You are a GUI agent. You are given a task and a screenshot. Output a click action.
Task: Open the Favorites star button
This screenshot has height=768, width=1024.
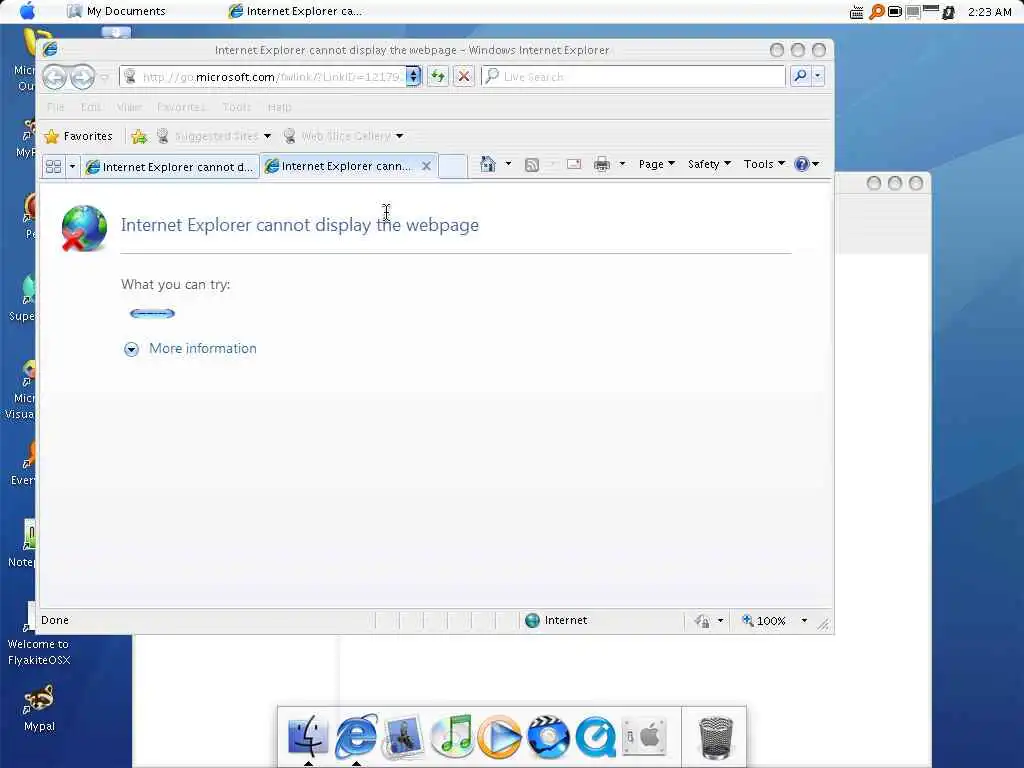(x=78, y=136)
